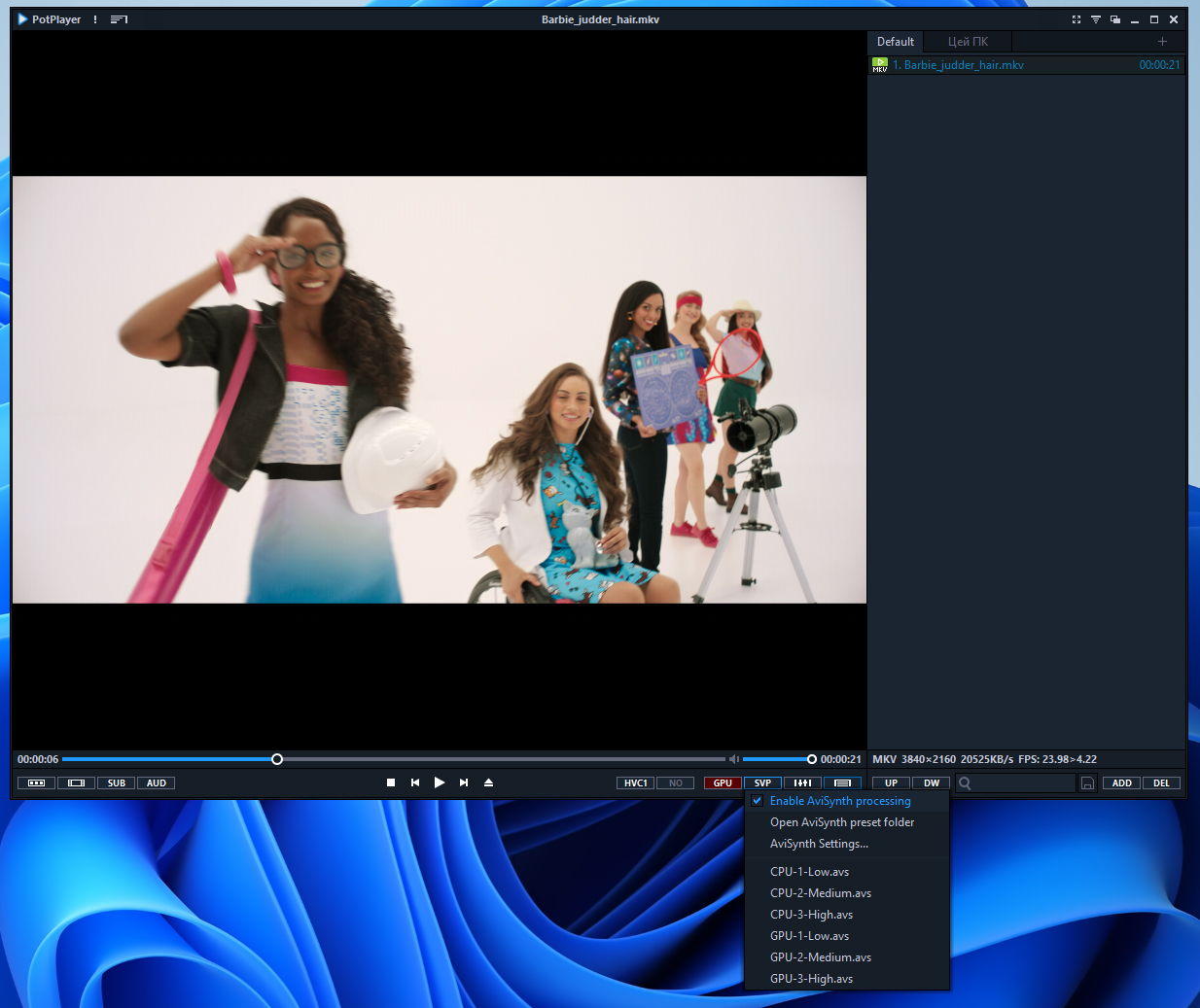The image size is (1200, 1008).
Task: Go to the previous track icon
Action: 415,782
